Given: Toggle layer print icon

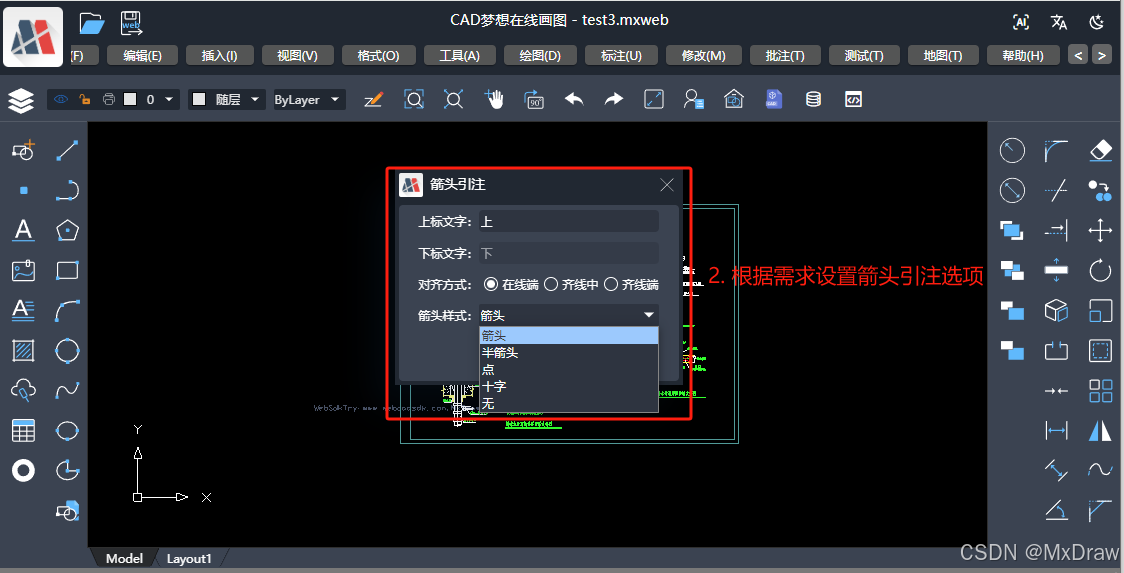Looking at the screenshot, I should (108, 99).
